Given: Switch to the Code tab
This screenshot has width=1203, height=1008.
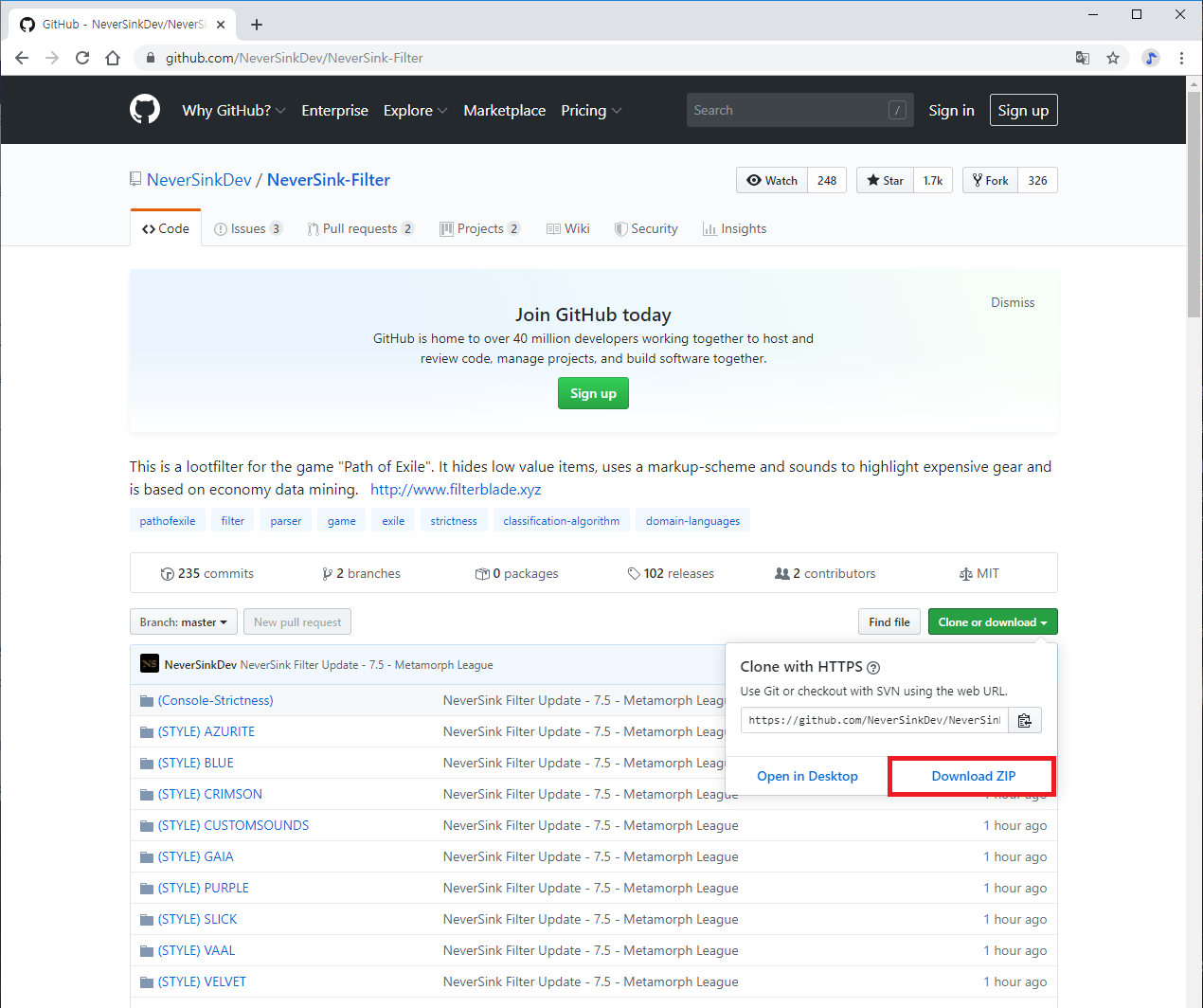Looking at the screenshot, I should 166,228.
